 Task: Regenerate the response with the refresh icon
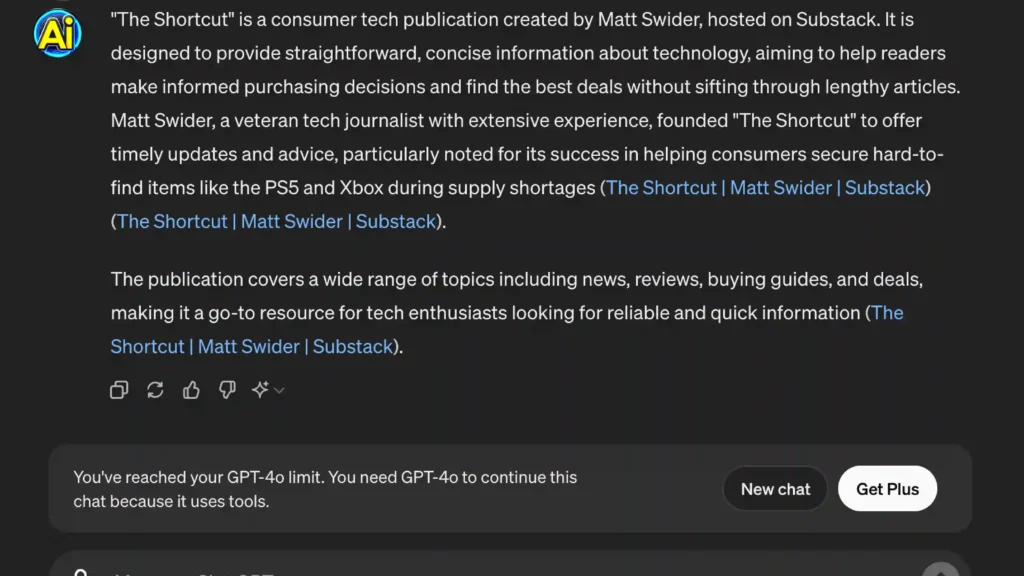tap(155, 390)
